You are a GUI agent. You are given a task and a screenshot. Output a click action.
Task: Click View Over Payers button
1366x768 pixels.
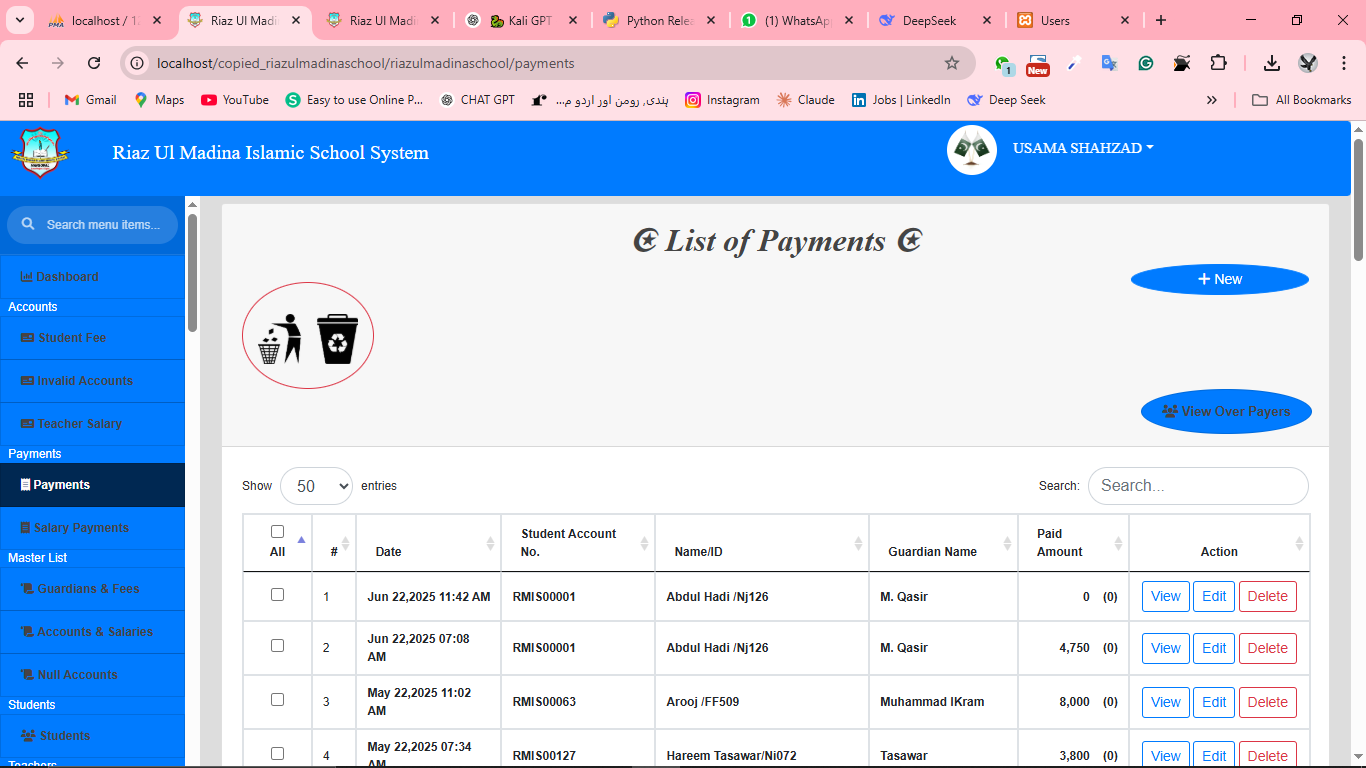1226,411
